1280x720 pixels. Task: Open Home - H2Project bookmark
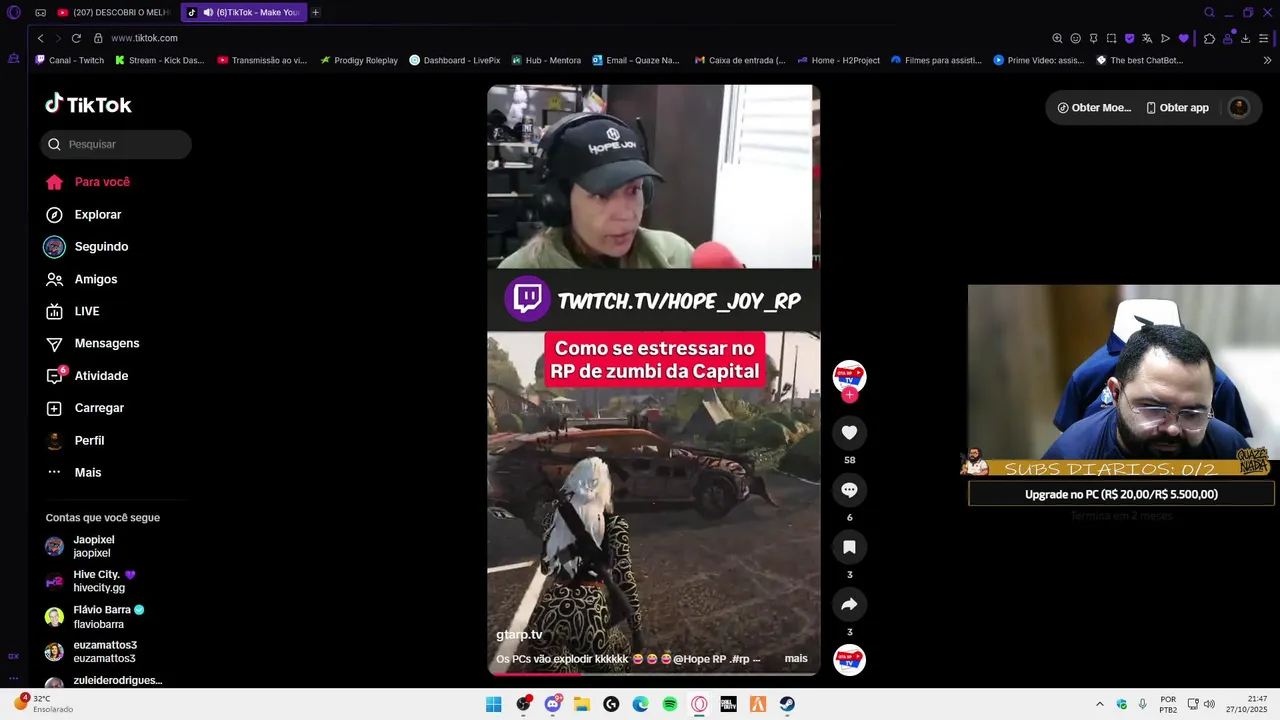click(x=838, y=60)
